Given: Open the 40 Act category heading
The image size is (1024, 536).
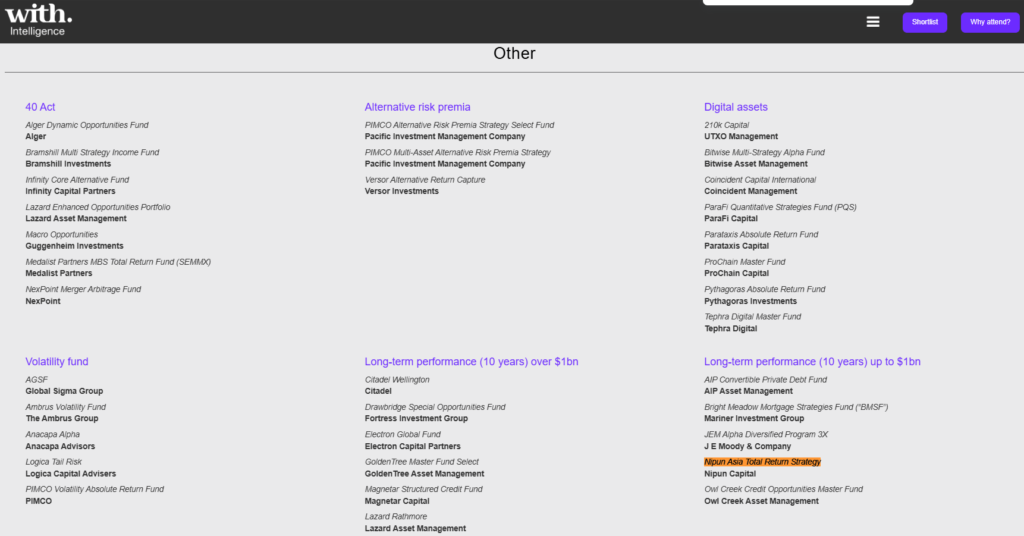Looking at the screenshot, I should [x=40, y=107].
